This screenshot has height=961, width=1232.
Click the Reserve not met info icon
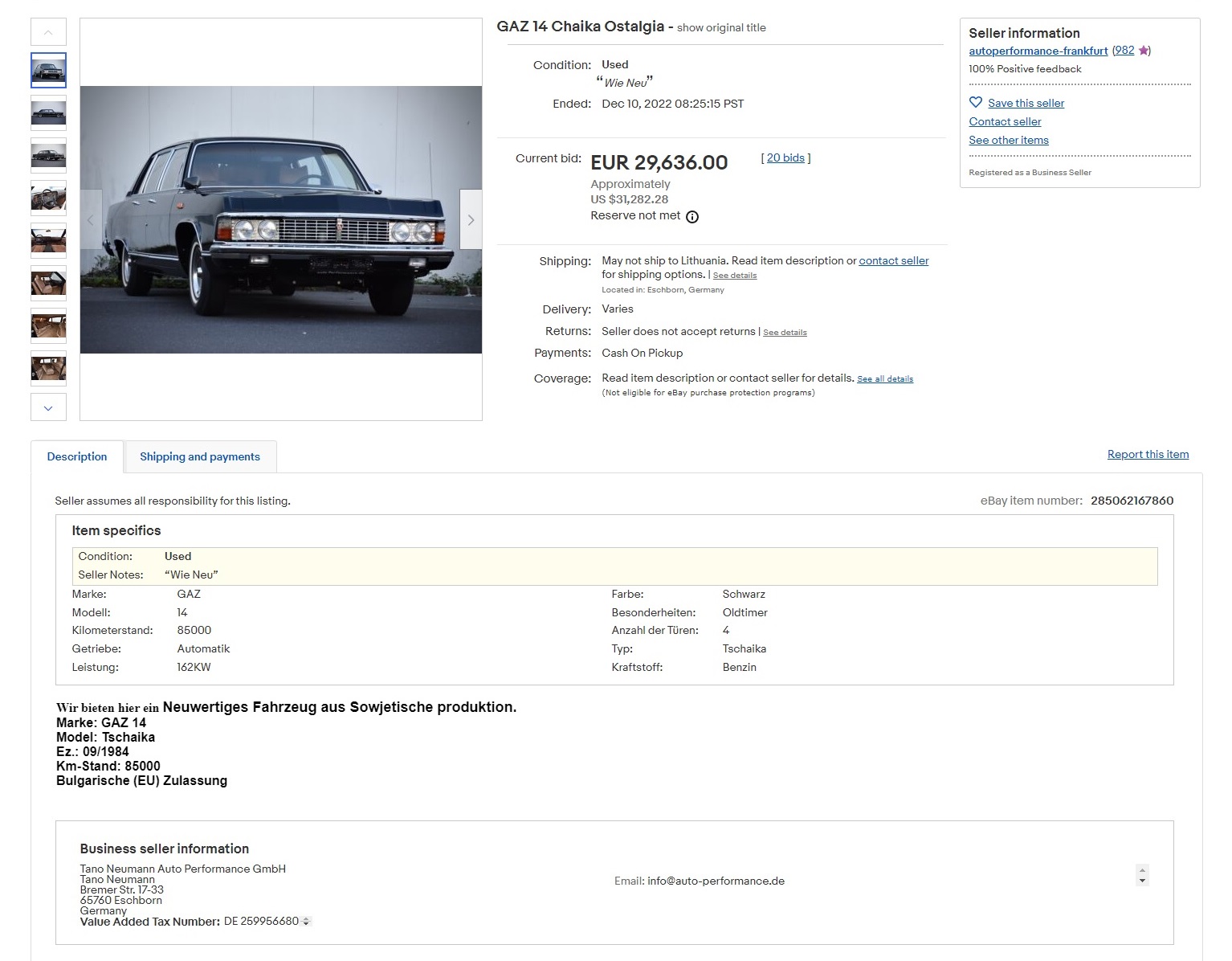(692, 217)
